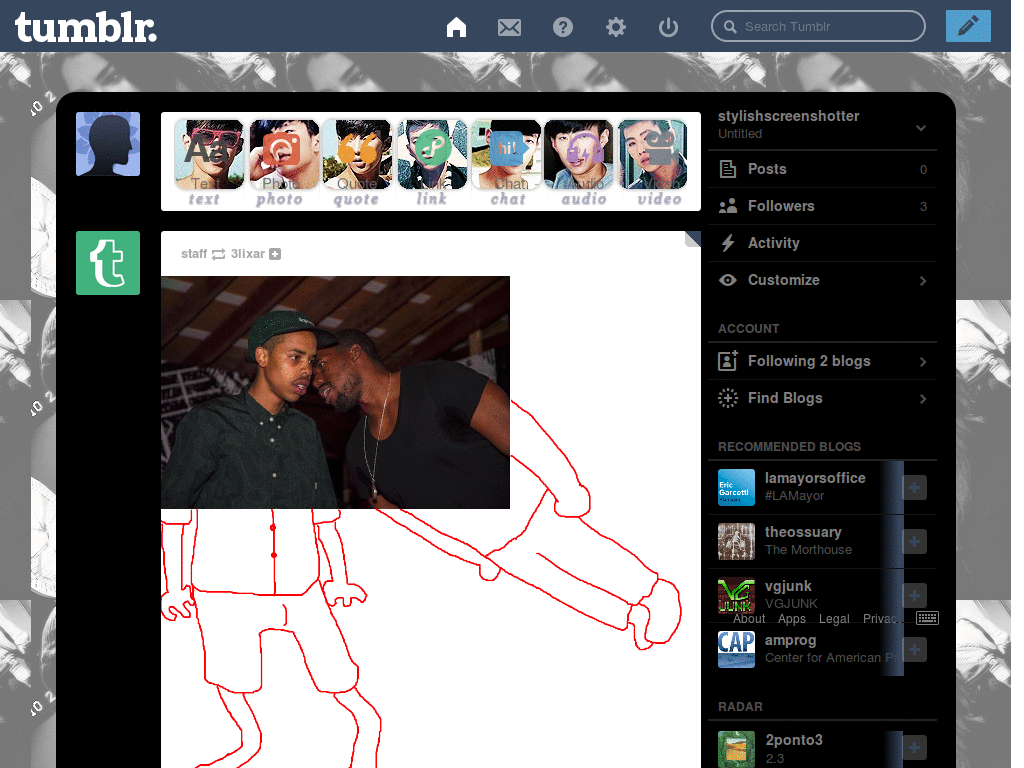The height and width of the screenshot is (768, 1024).
Task: Open the help question mark icon
Action: 562,27
